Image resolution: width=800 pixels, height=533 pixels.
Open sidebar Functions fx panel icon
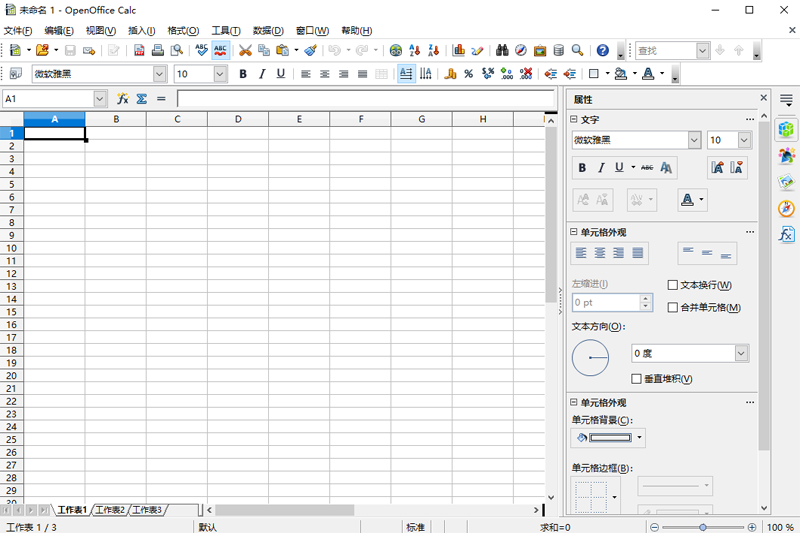tap(786, 234)
